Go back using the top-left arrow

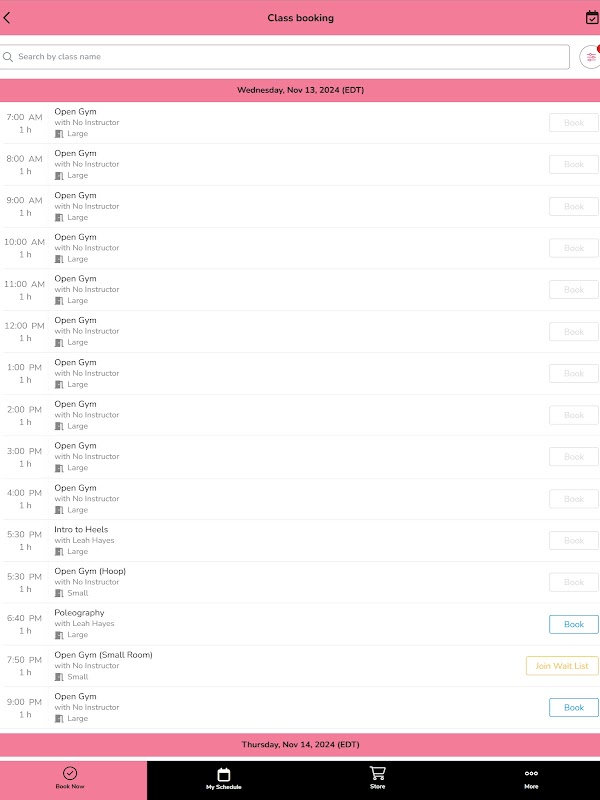(x=8, y=18)
